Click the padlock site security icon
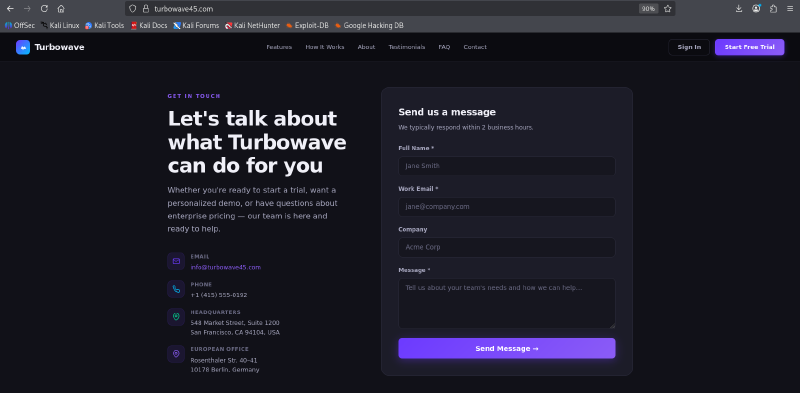 click(x=145, y=9)
